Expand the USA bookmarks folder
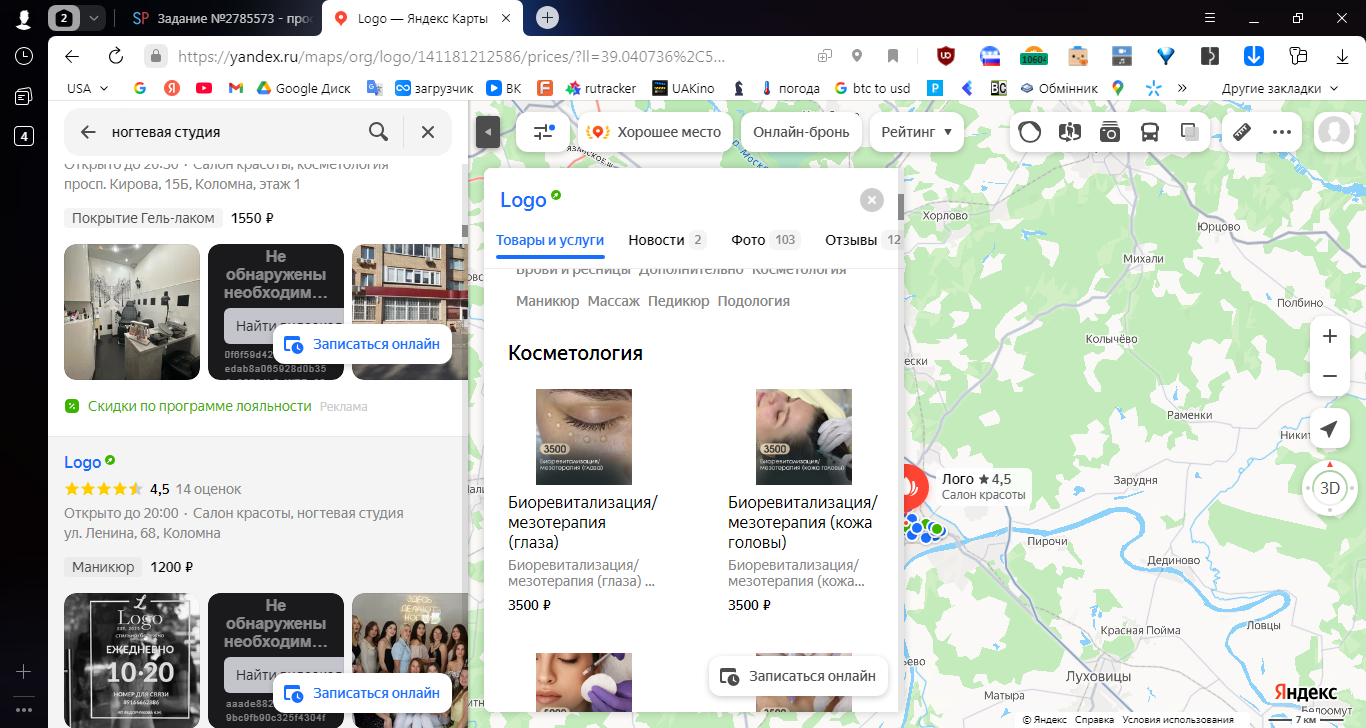This screenshot has height=728, width=1366. coord(88,88)
